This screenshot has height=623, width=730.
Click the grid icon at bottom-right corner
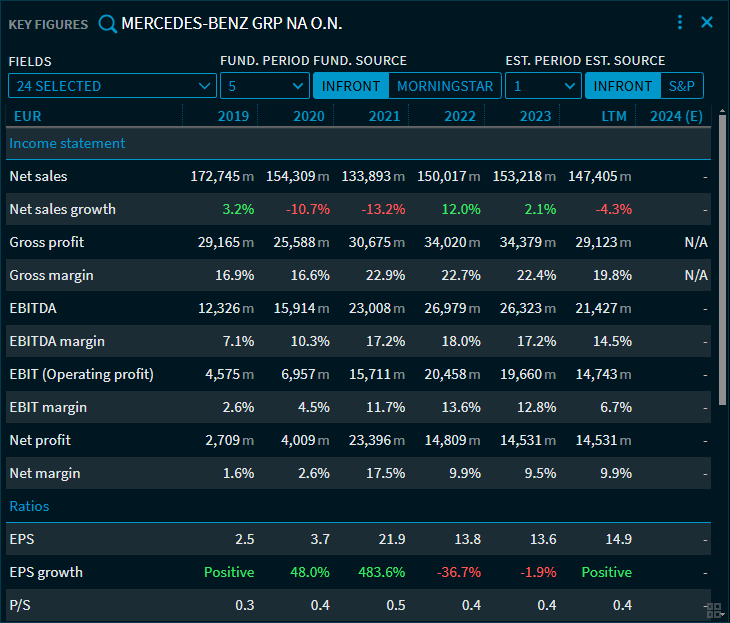tap(713, 609)
